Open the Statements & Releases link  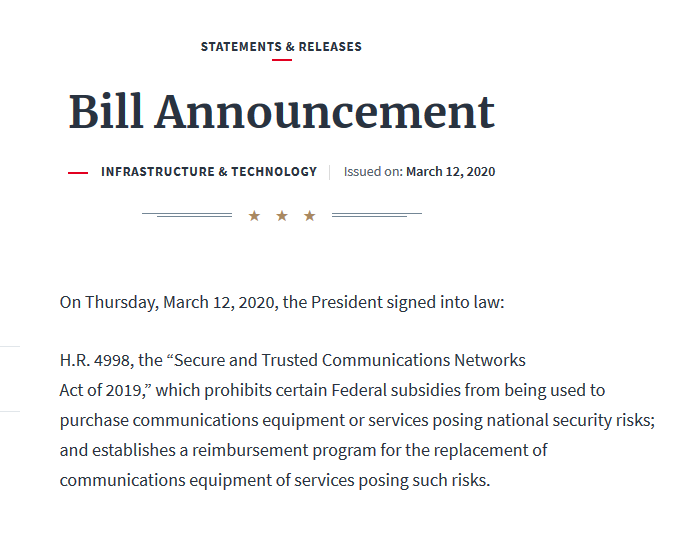pyautogui.click(x=281, y=47)
